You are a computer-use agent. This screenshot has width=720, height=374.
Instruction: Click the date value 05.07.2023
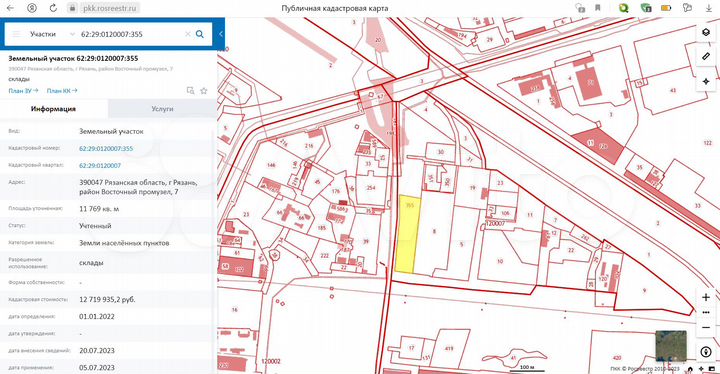click(x=97, y=368)
